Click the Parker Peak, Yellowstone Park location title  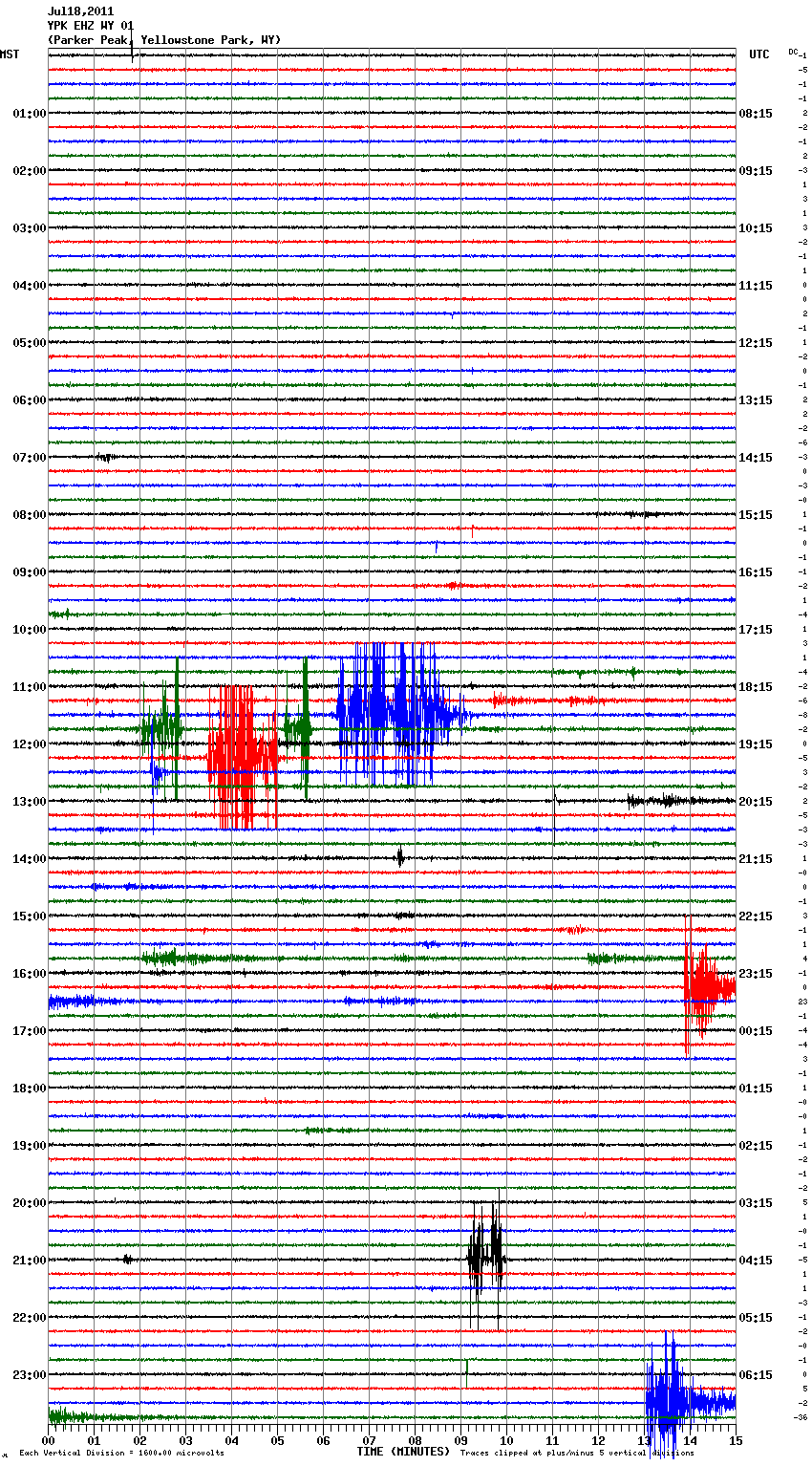[x=164, y=40]
